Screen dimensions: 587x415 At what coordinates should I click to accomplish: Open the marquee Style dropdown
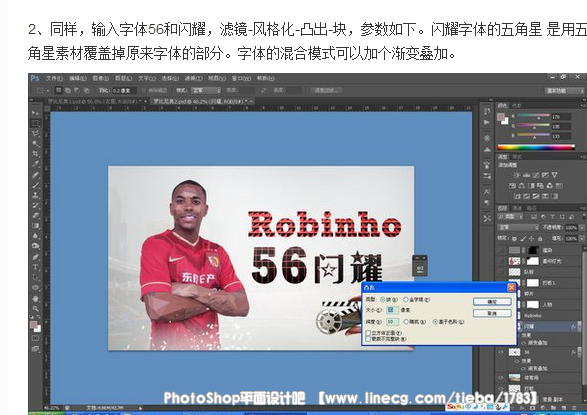(206, 91)
